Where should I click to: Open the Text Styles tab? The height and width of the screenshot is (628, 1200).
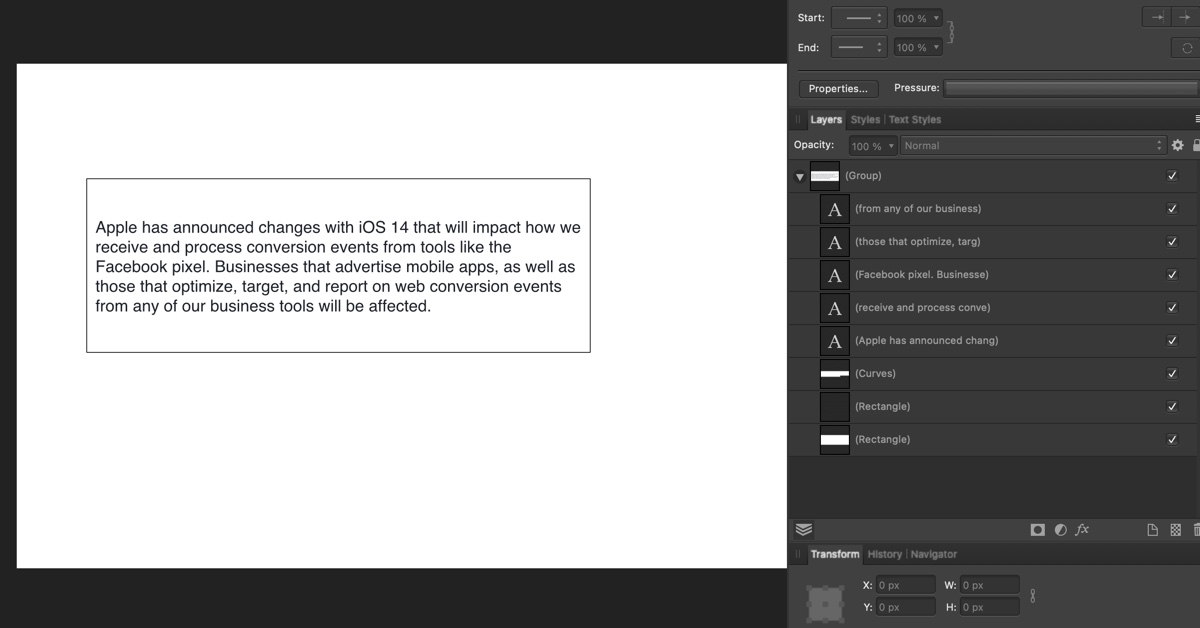tap(915, 120)
